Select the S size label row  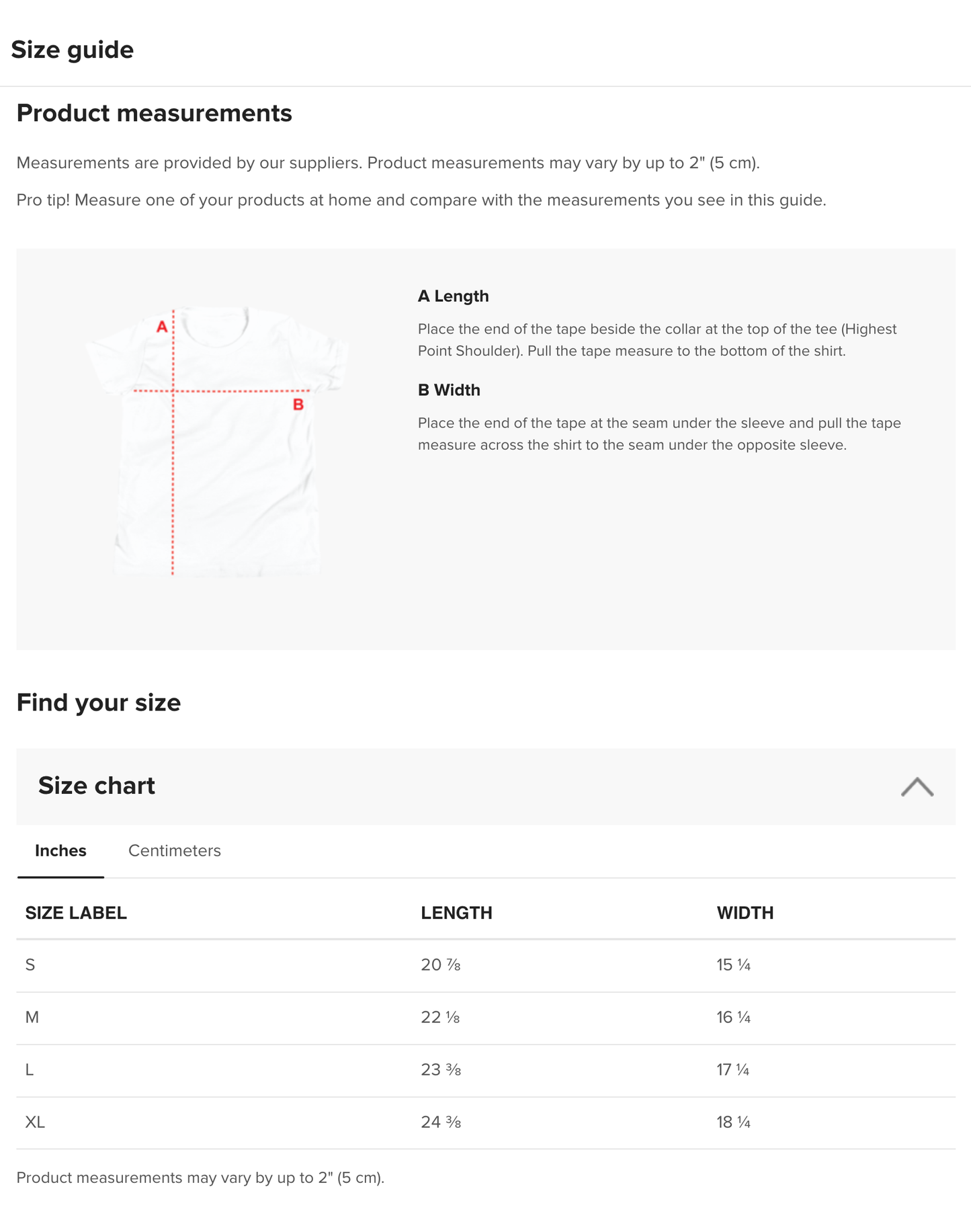tap(30, 965)
